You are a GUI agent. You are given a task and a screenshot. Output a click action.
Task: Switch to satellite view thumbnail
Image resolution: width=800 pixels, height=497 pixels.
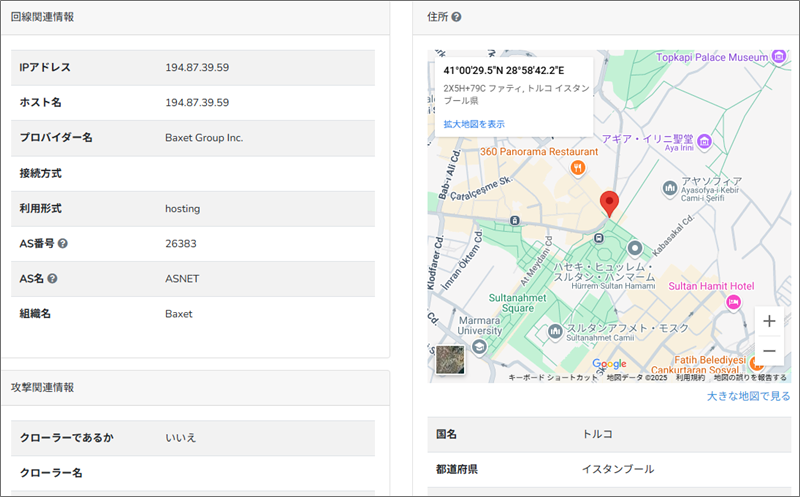click(451, 360)
